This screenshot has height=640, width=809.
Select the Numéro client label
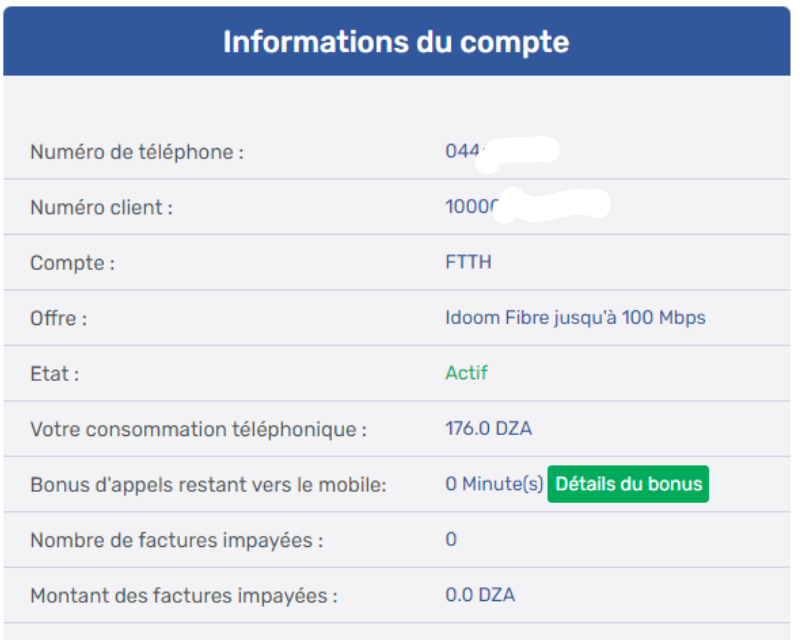pyautogui.click(x=102, y=207)
